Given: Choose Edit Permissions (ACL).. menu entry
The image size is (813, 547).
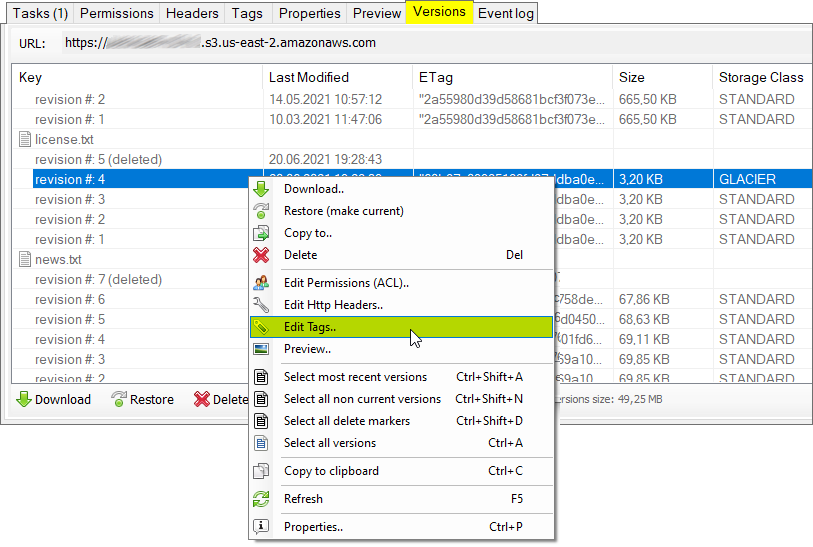Looking at the screenshot, I should (x=401, y=283).
